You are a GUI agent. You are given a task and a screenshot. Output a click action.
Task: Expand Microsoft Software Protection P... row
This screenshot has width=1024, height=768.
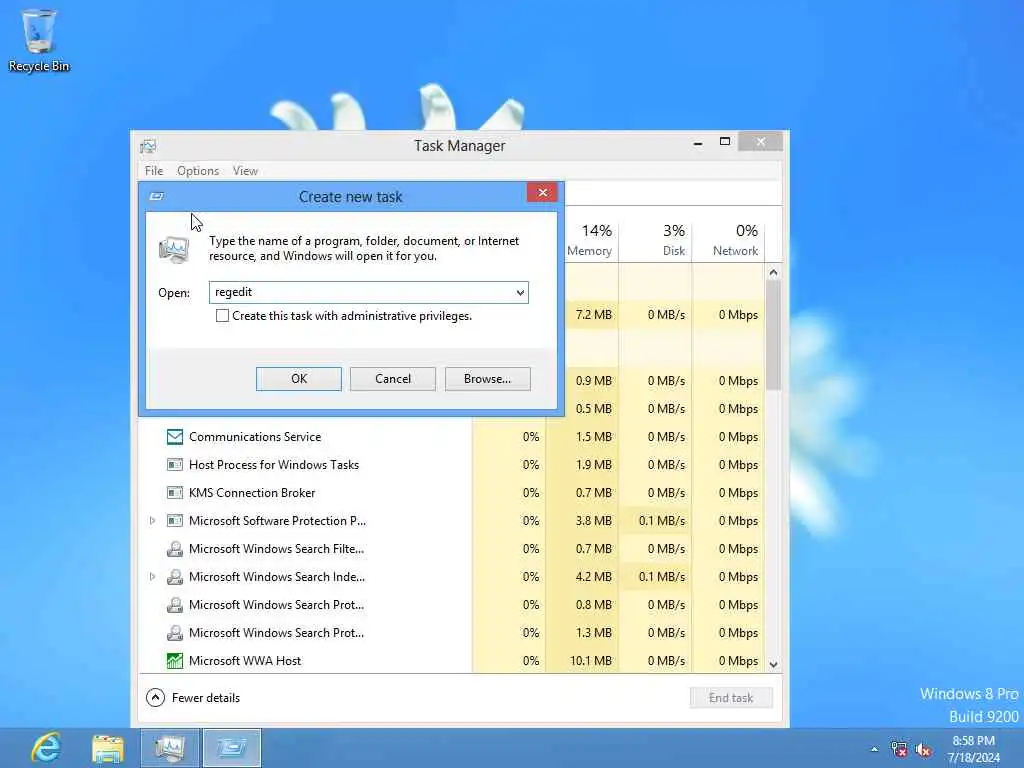[152, 521]
